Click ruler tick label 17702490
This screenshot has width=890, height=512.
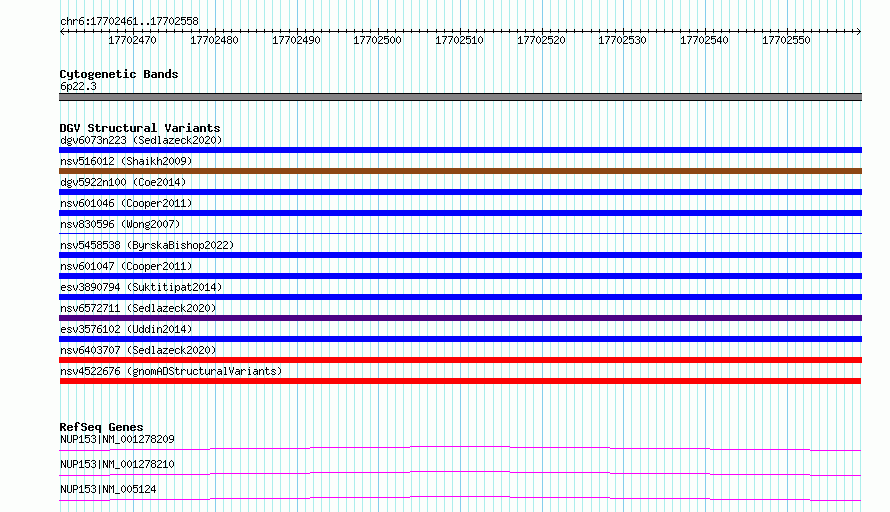[296, 40]
